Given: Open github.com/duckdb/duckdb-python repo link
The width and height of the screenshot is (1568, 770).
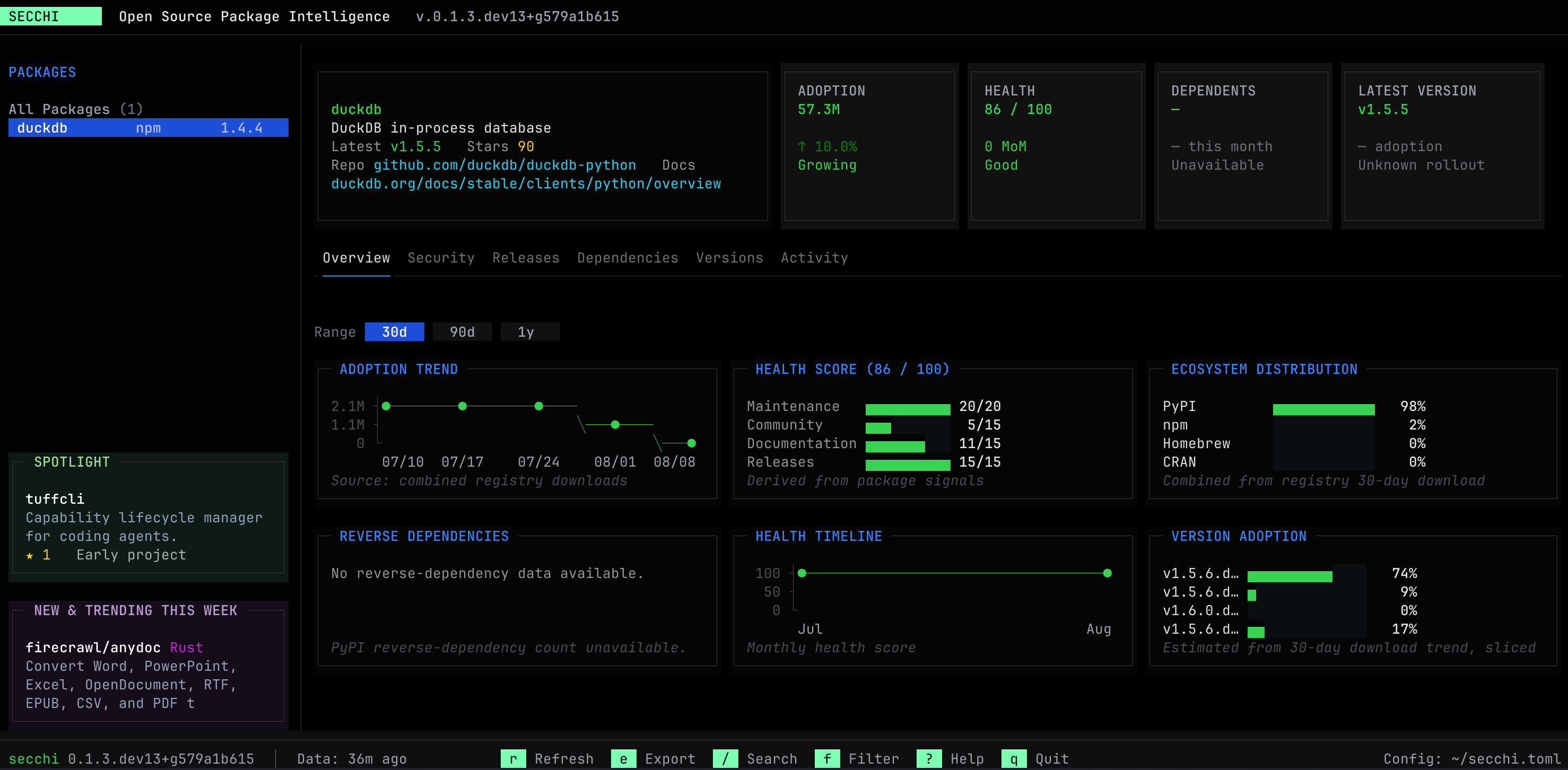Looking at the screenshot, I should [504, 165].
